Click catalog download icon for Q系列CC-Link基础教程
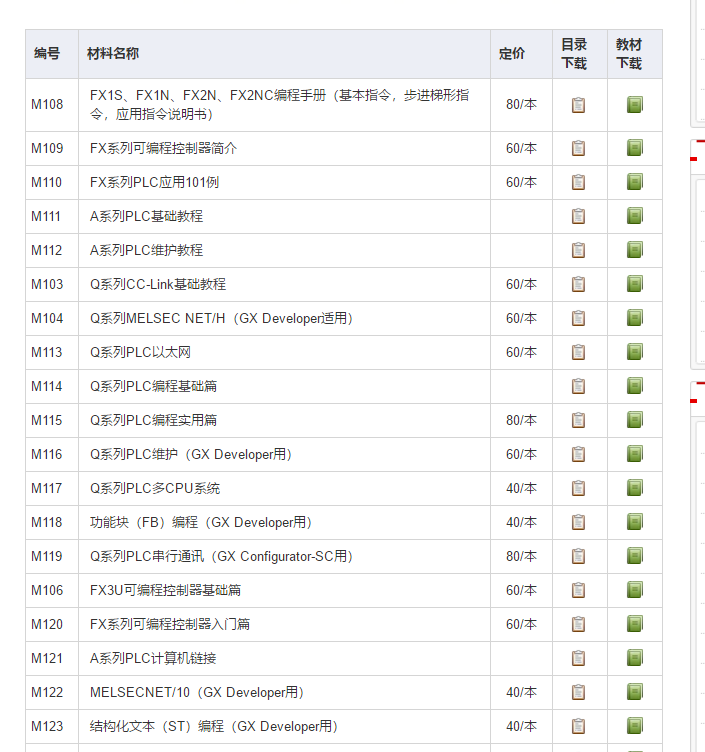This screenshot has width=705, height=752. [578, 284]
